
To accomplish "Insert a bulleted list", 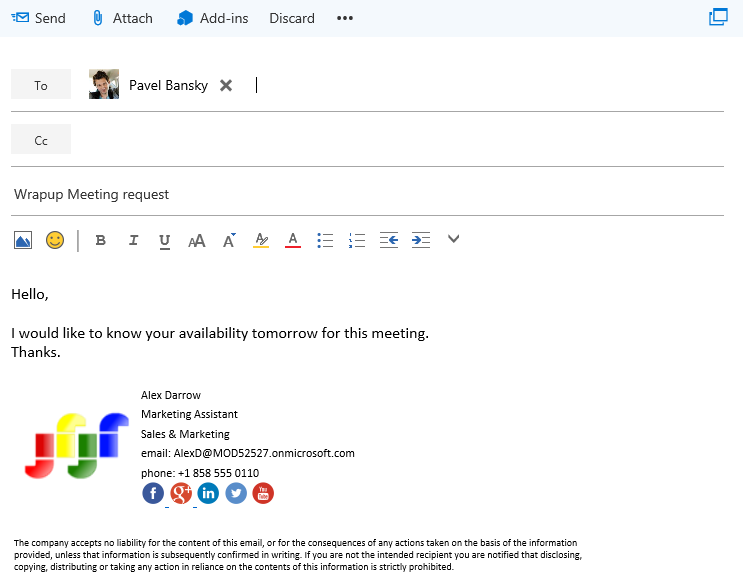I will 325,240.
